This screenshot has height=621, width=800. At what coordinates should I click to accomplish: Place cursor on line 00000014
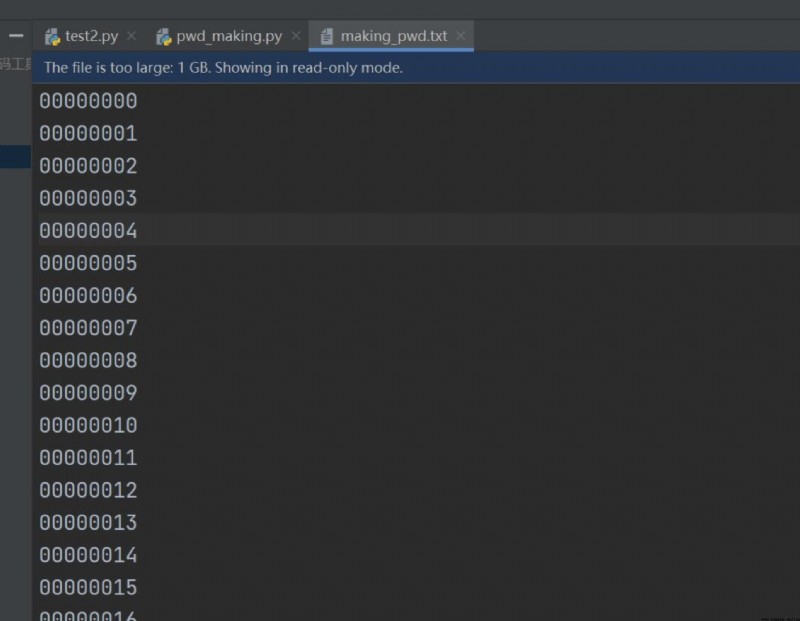(88, 555)
